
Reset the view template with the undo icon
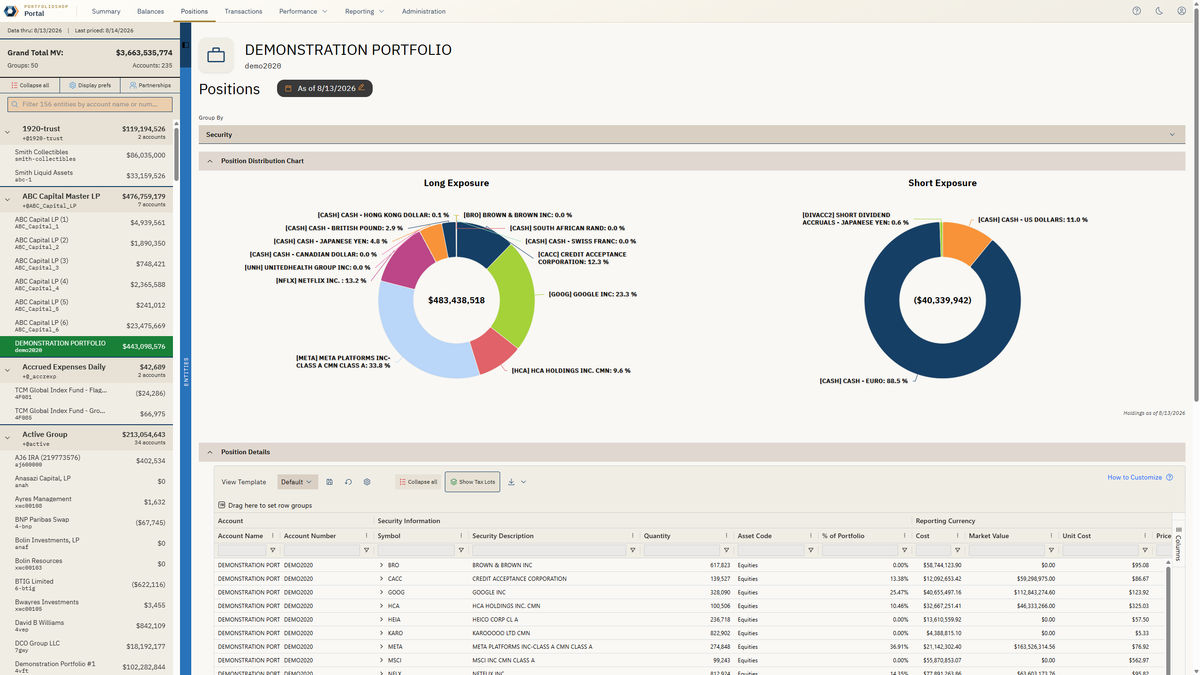coord(348,482)
